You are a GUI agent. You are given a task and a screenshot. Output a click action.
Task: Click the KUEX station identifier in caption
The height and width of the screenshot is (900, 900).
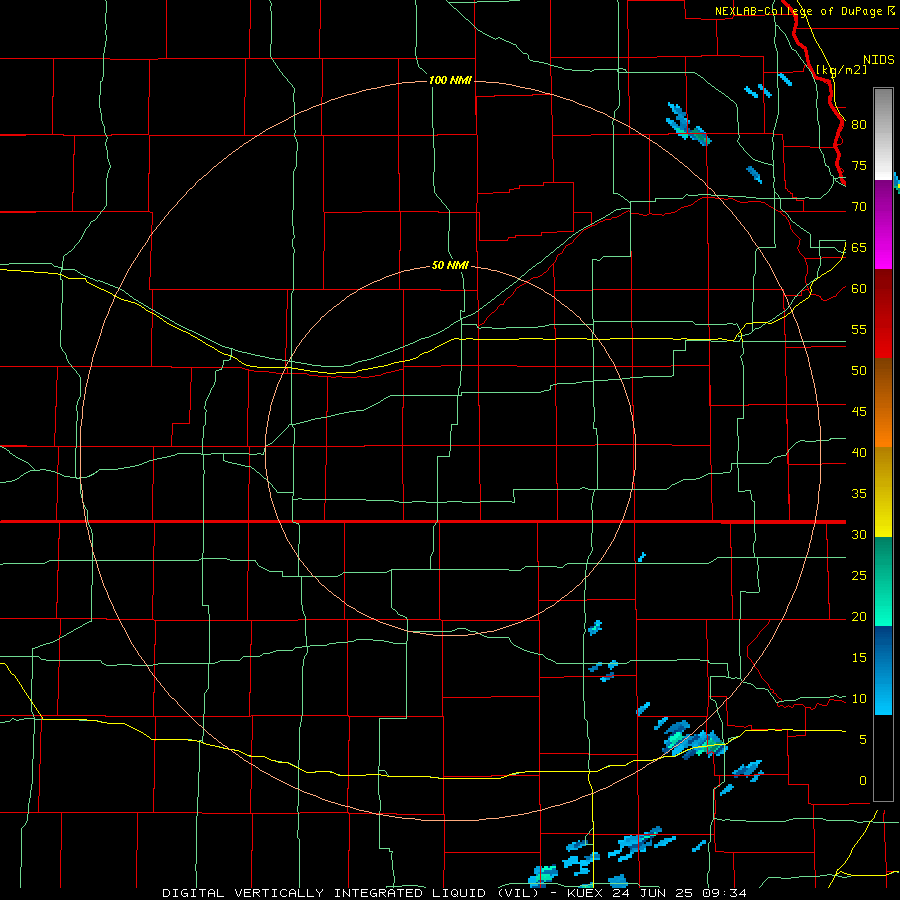[585, 893]
